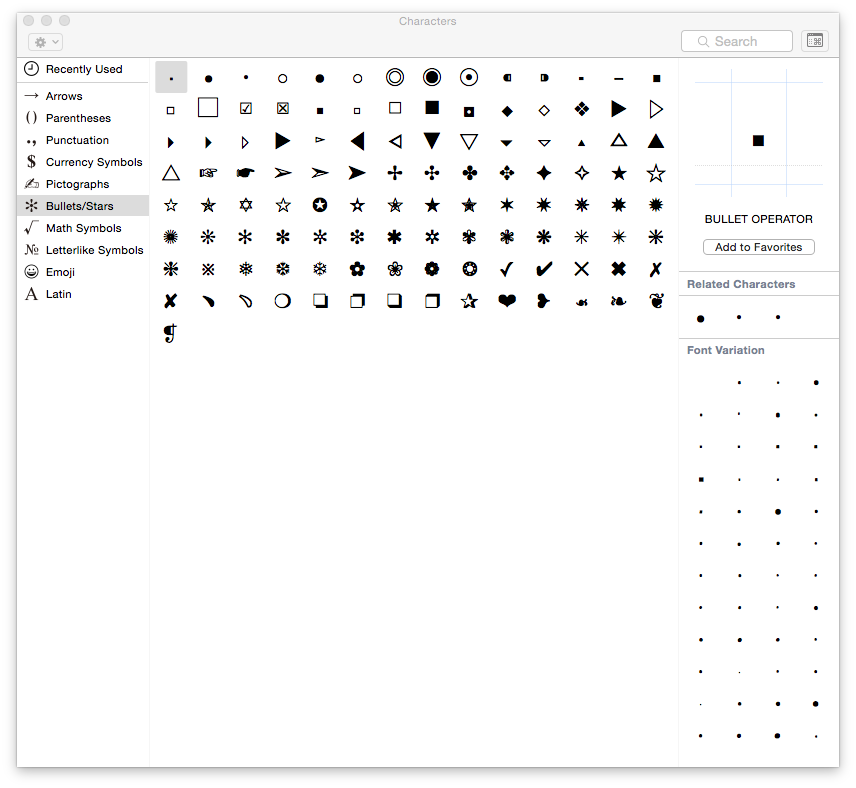This screenshot has height=788, width=856.
Task: Collapse the Character Viewer with the top-right button
Action: [815, 41]
